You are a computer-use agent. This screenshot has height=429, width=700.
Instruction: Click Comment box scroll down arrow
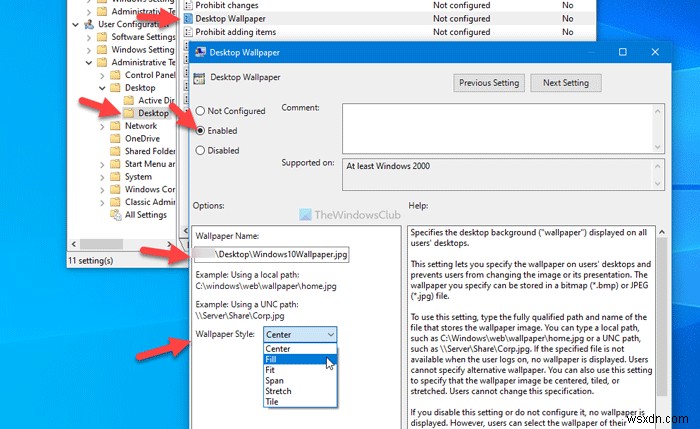[657, 147]
